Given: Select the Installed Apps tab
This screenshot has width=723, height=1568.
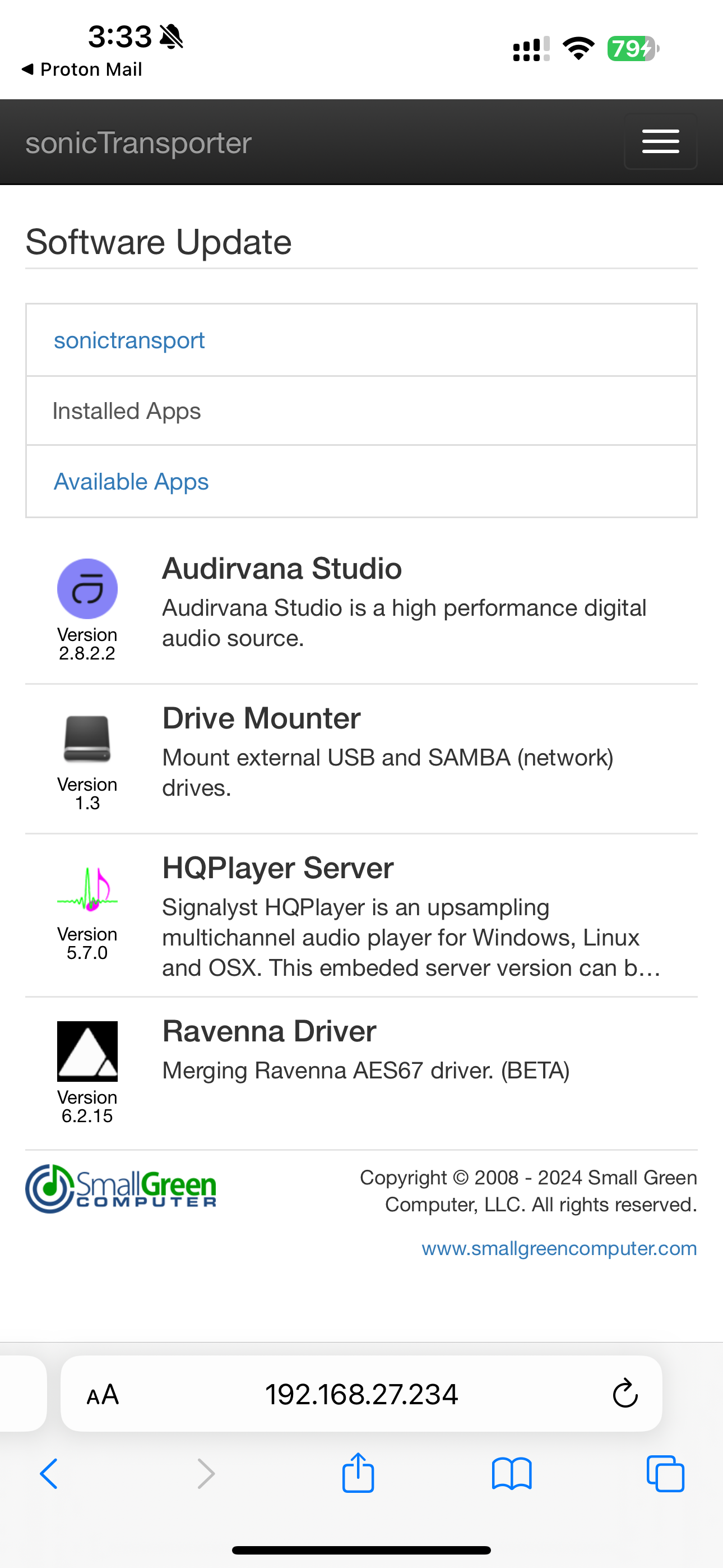Looking at the screenshot, I should 127,412.
